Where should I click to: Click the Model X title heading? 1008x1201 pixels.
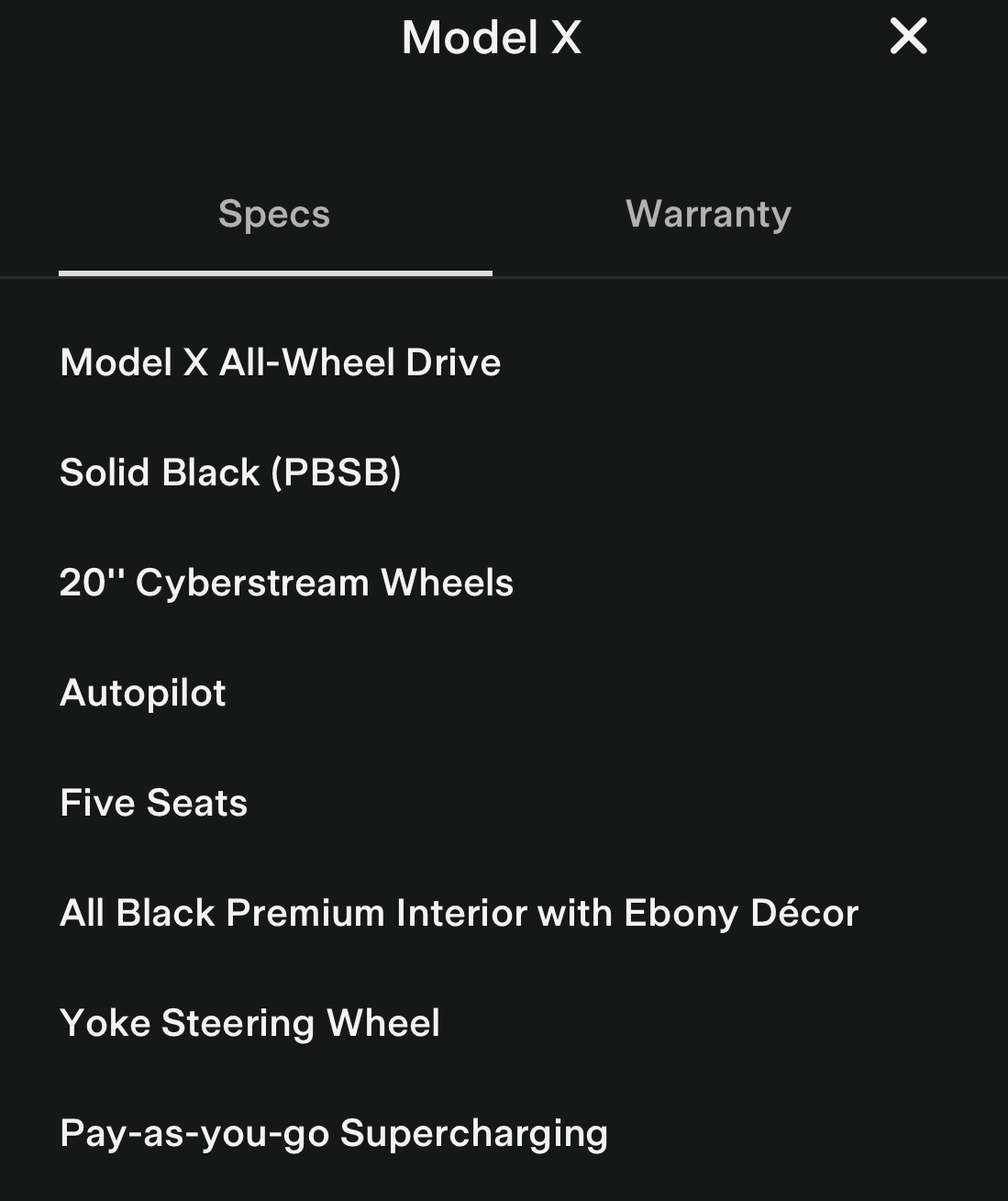[x=492, y=39]
